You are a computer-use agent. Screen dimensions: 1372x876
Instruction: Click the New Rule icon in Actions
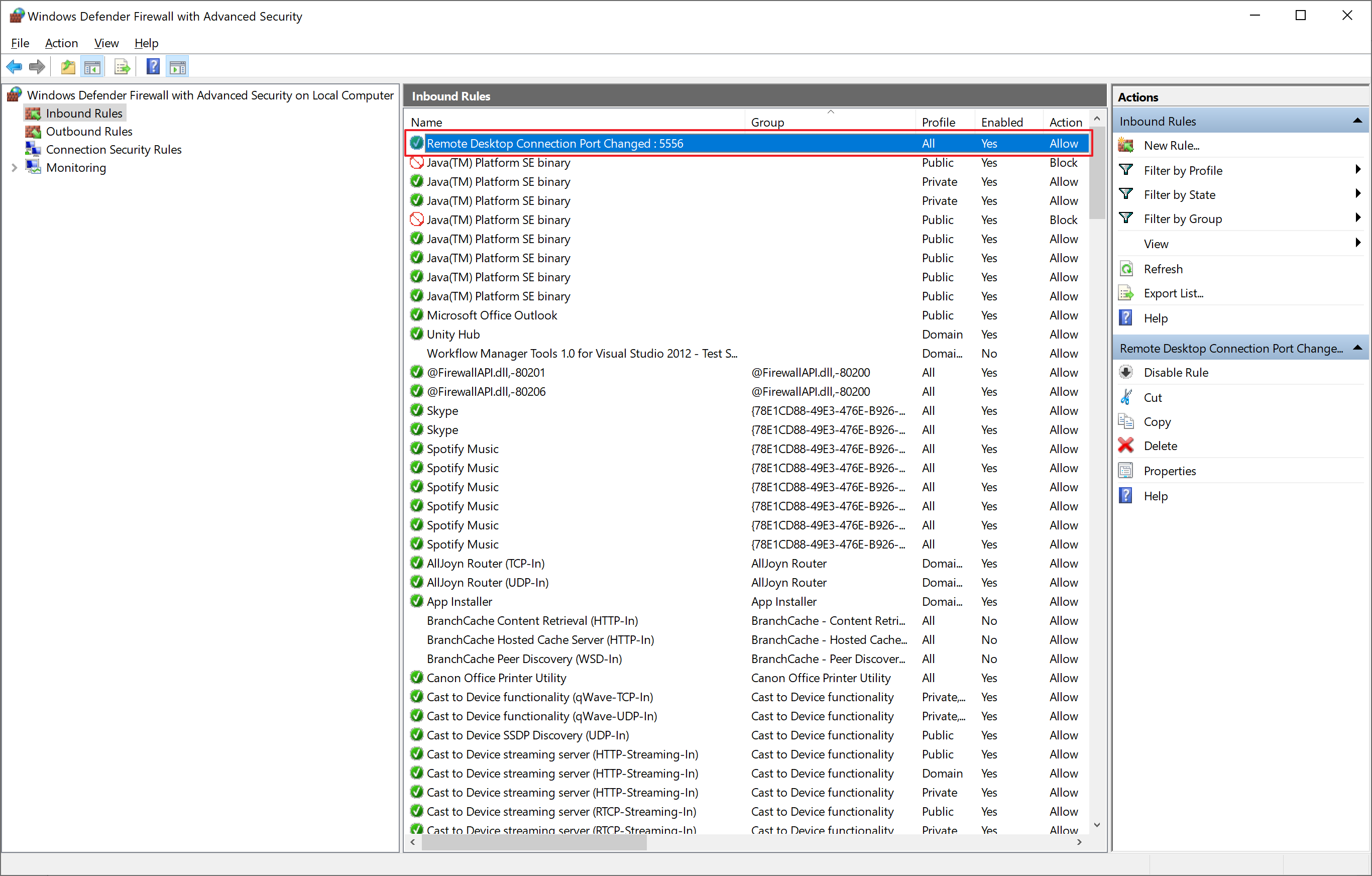coord(1126,145)
